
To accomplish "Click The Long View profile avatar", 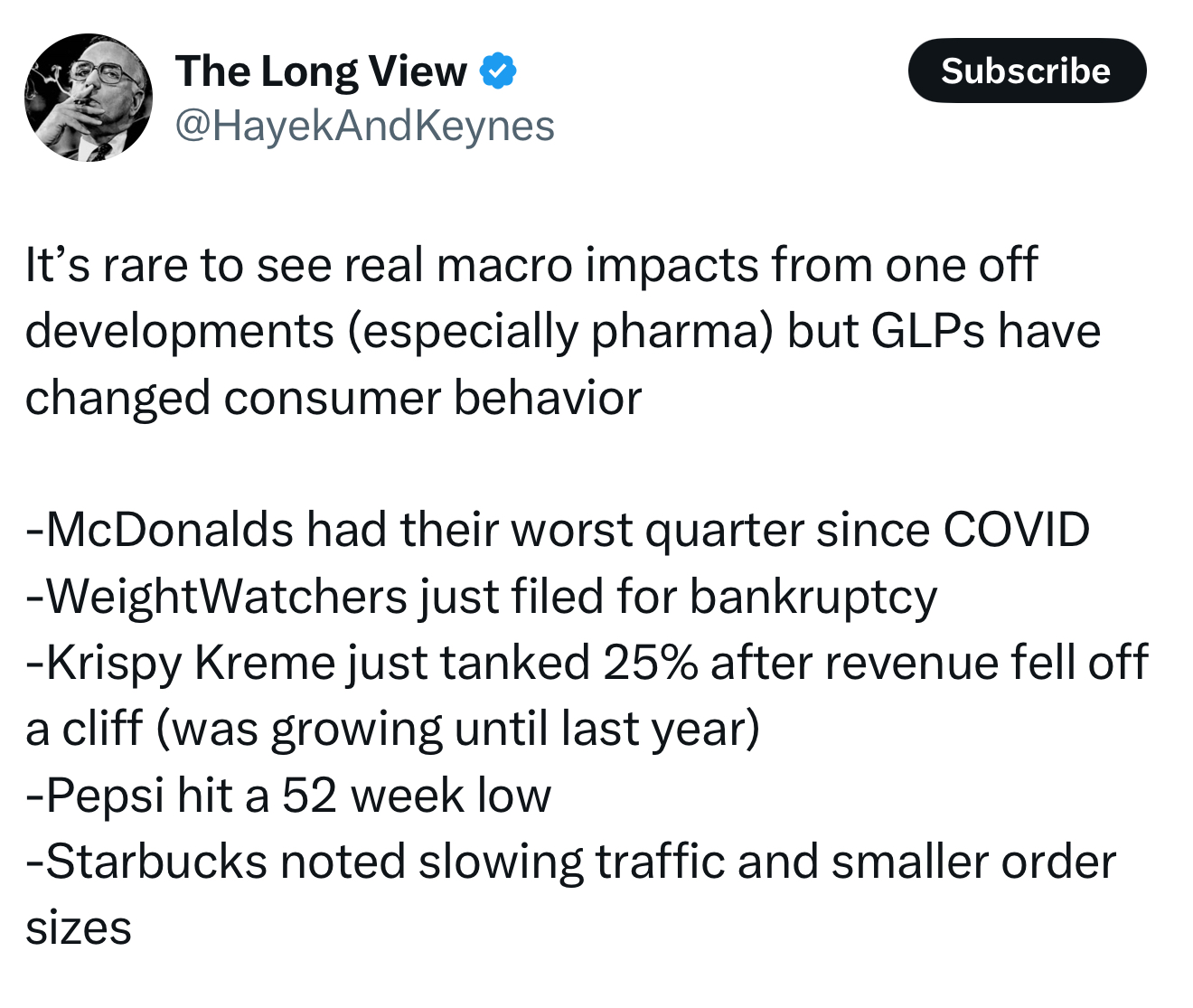I will click(x=89, y=98).
